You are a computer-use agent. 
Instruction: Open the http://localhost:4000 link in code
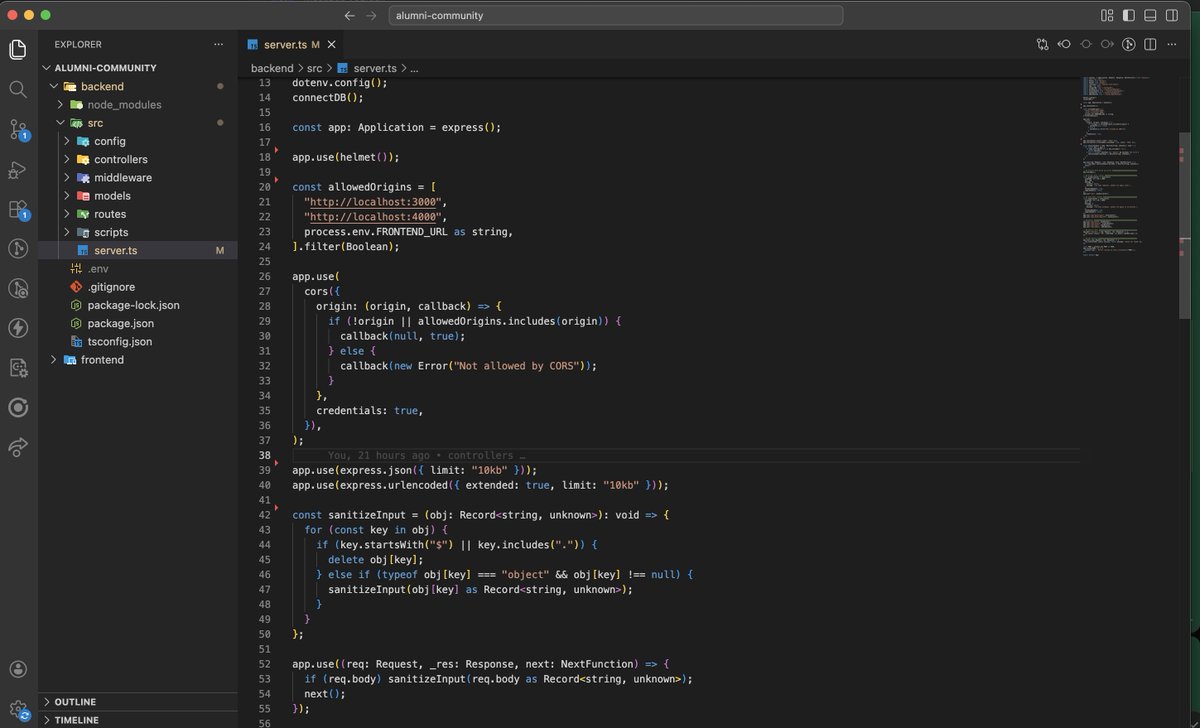click(x=373, y=217)
